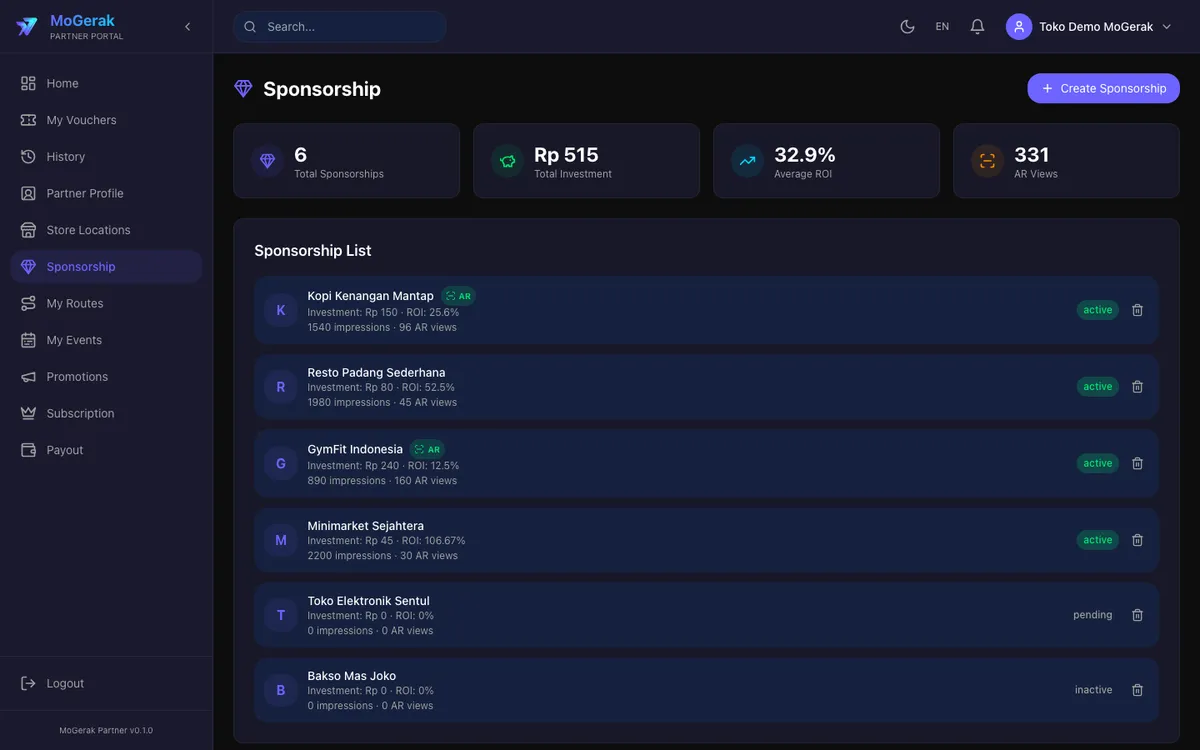Delete Resto Padang Sederhana sponsorship
The image size is (1200, 750).
click(1137, 387)
